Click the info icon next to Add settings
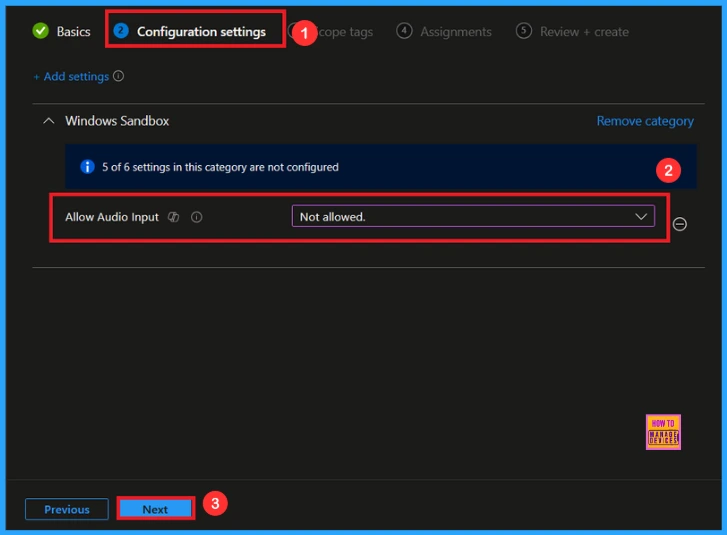Viewport: 727px width, 535px height. 119,76
